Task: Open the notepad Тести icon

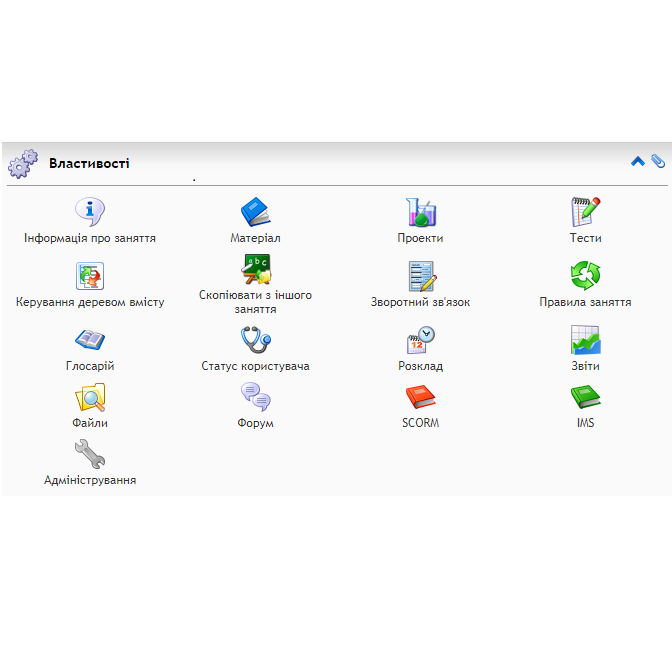Action: coord(585,212)
